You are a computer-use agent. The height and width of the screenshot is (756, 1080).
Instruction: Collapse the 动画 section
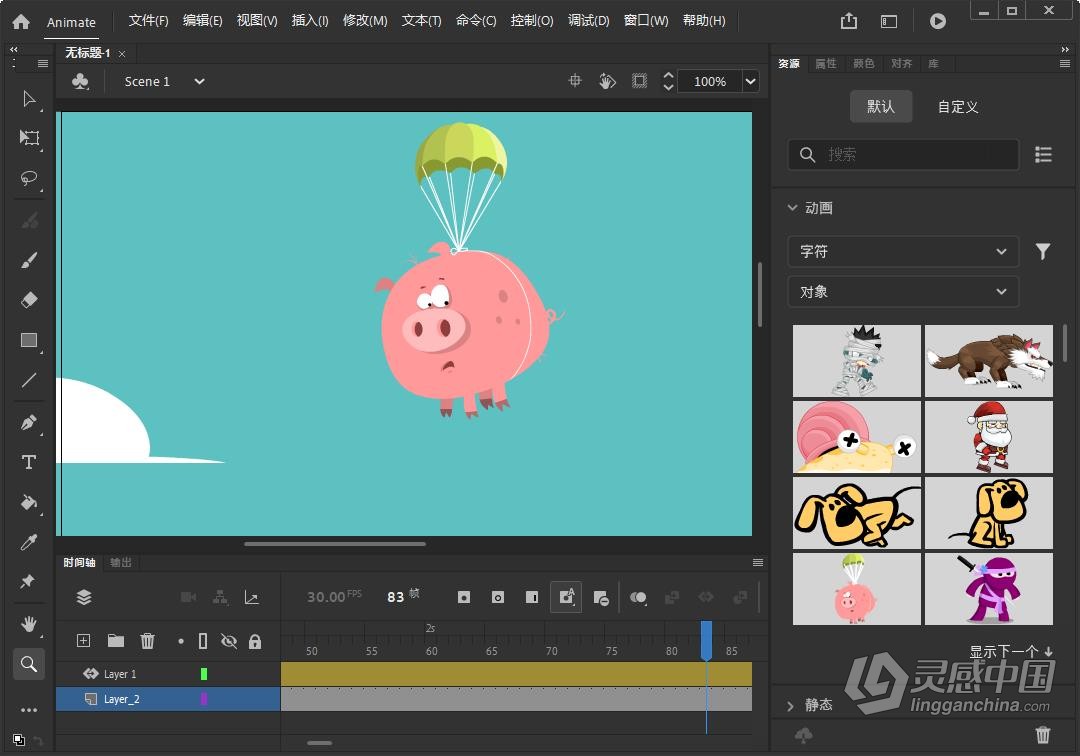(792, 207)
